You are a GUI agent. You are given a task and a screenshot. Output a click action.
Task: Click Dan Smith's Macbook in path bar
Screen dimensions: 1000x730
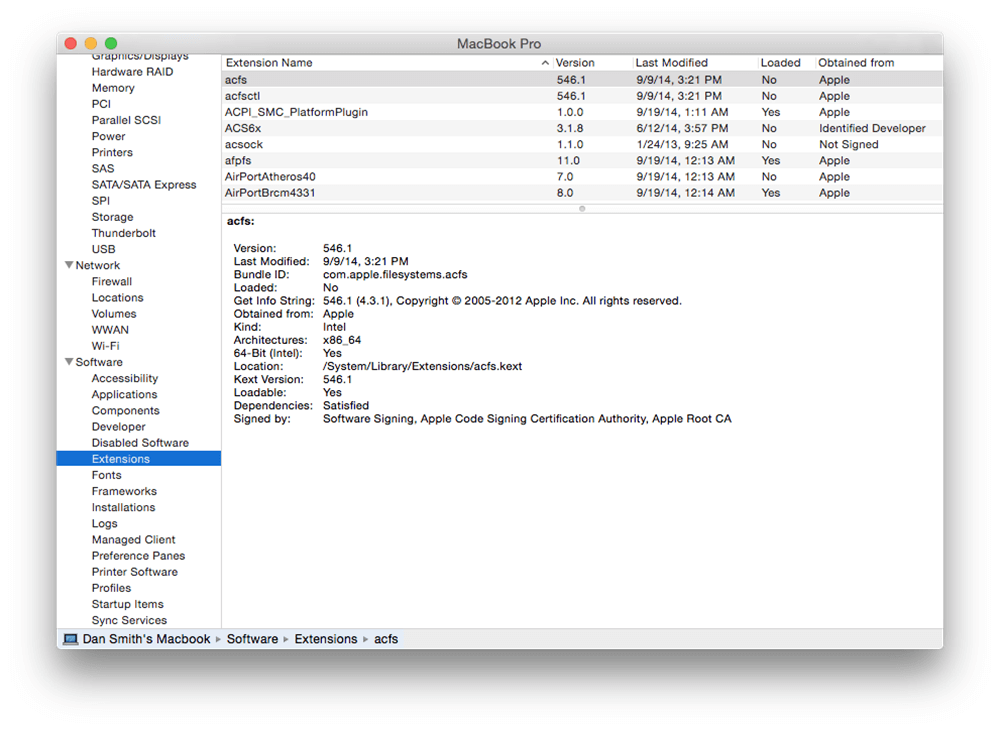(146, 639)
